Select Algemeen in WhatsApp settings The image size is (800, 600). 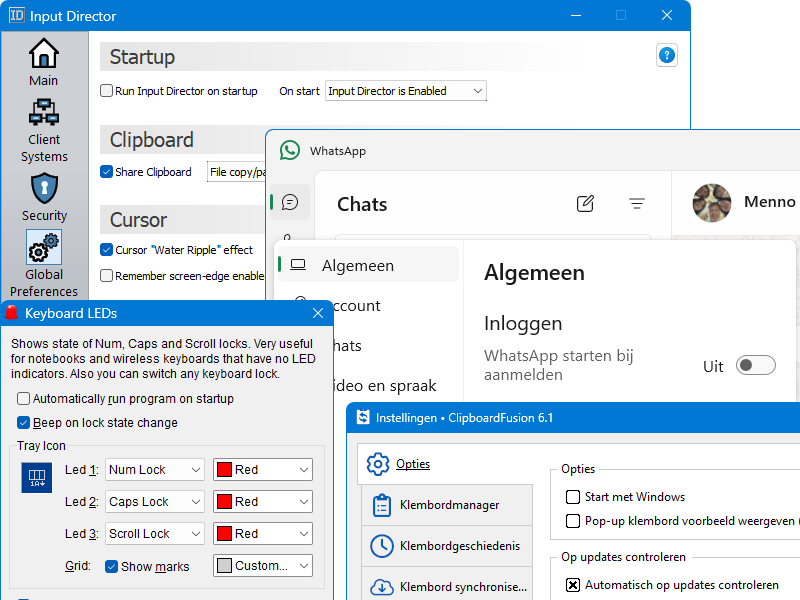click(x=368, y=265)
